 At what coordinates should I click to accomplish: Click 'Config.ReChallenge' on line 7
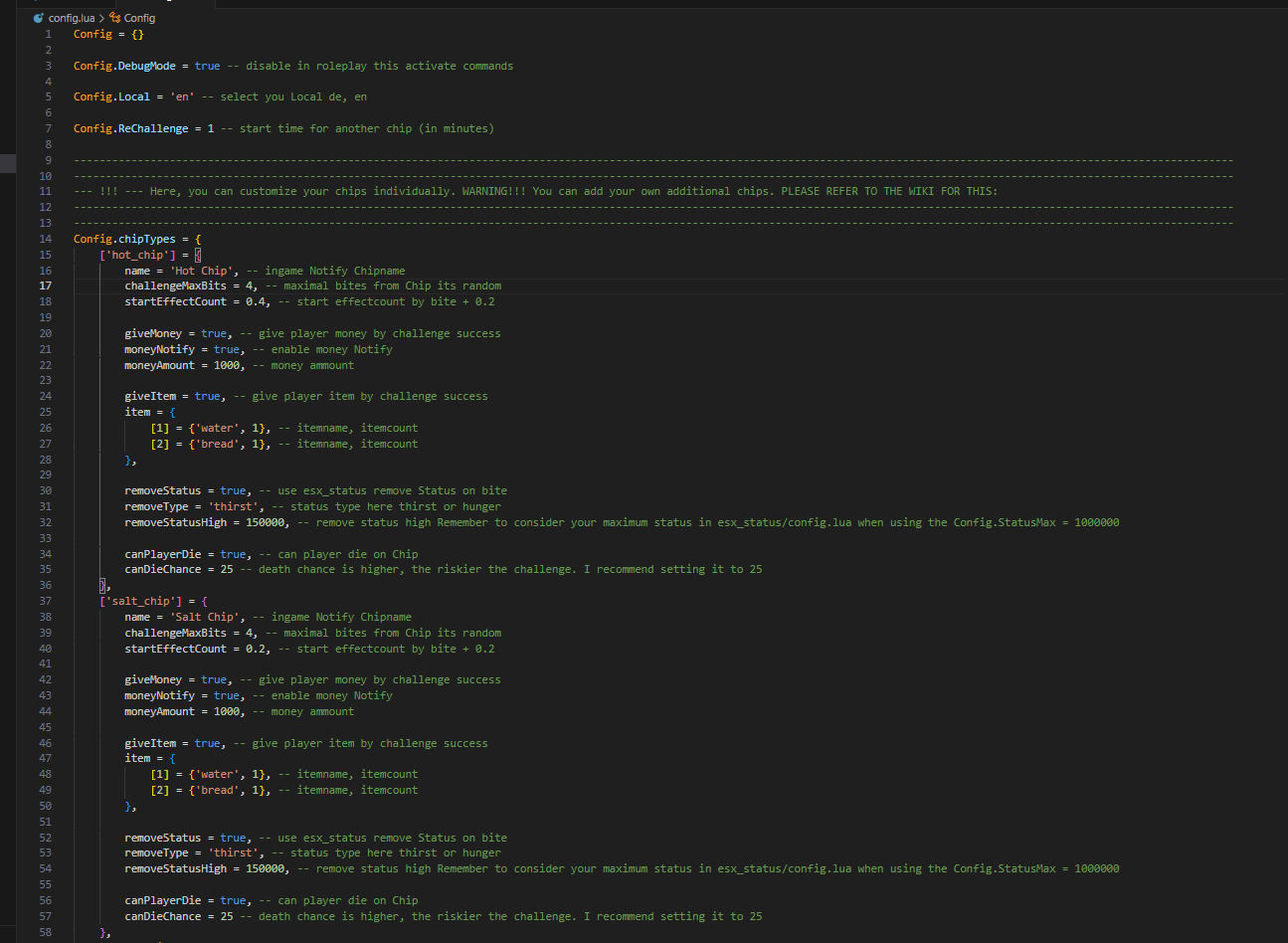(130, 128)
